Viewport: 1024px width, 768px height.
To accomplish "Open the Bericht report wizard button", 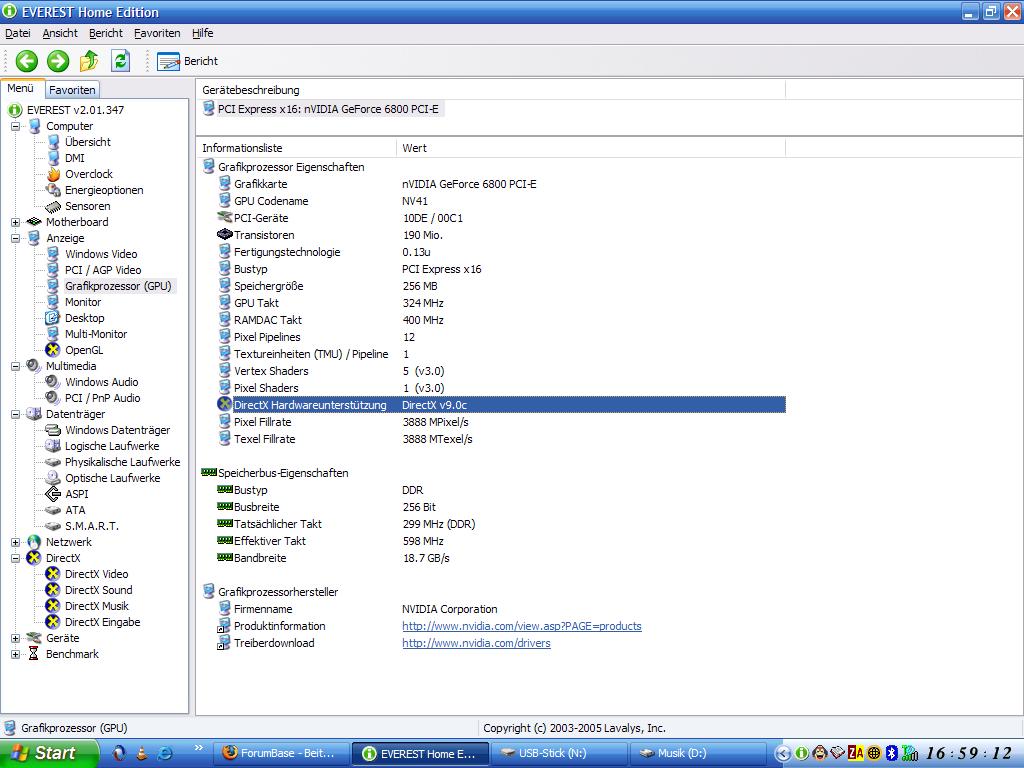I will [x=187, y=61].
